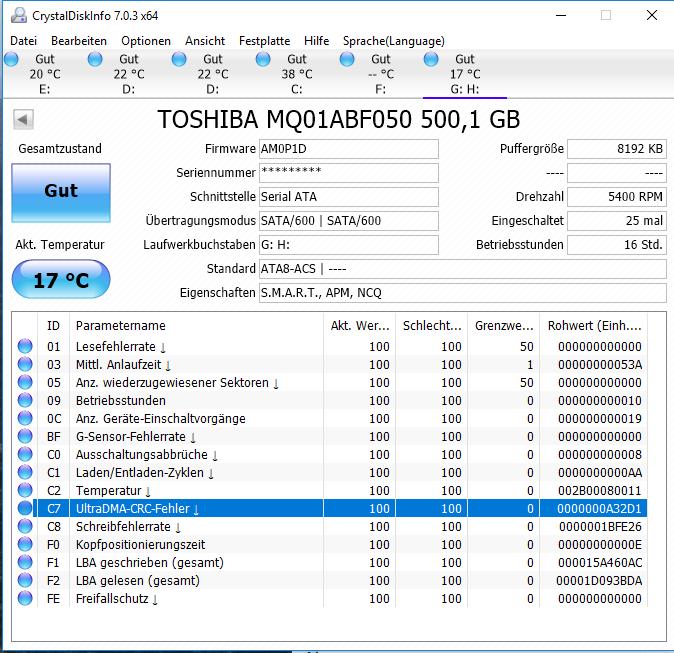The height and width of the screenshot is (653, 674).
Task: Click status icon of G-Sensor-Fehlerrate row
Action: 25,436
